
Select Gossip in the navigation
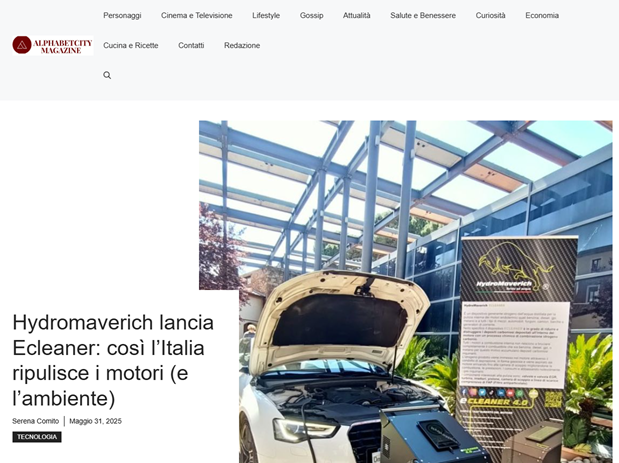click(x=311, y=15)
